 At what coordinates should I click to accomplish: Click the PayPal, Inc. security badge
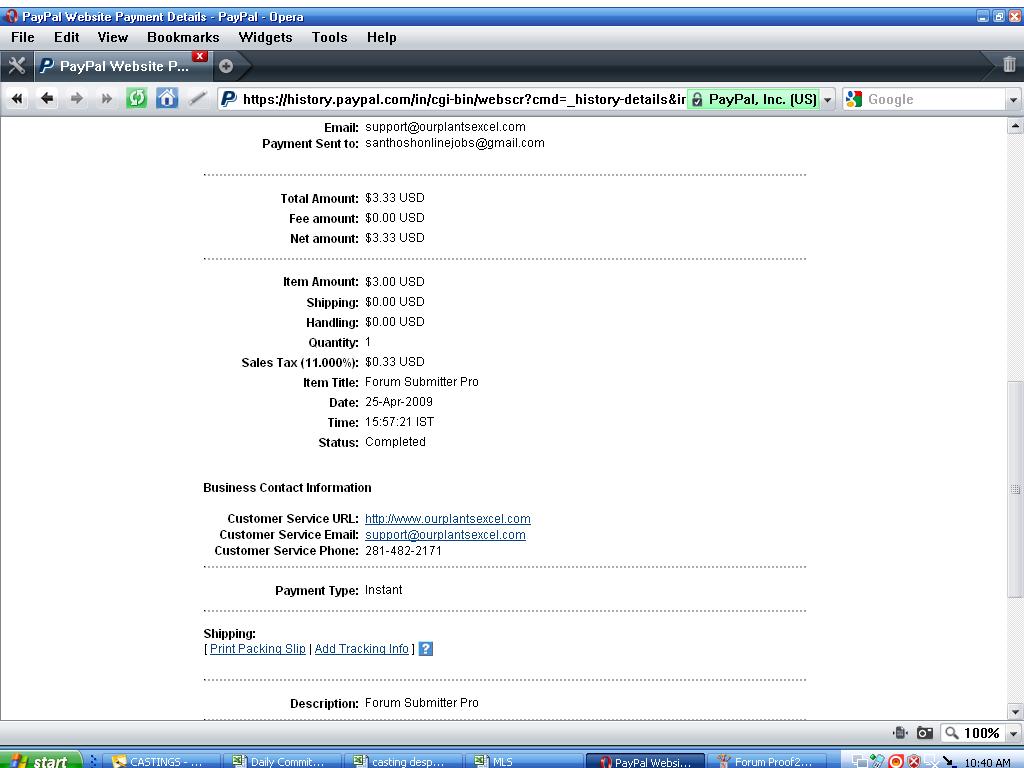(754, 99)
